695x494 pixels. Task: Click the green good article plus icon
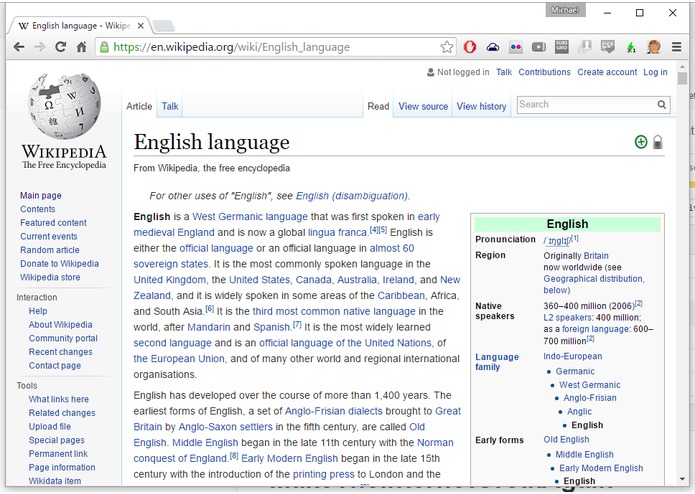[x=641, y=142]
